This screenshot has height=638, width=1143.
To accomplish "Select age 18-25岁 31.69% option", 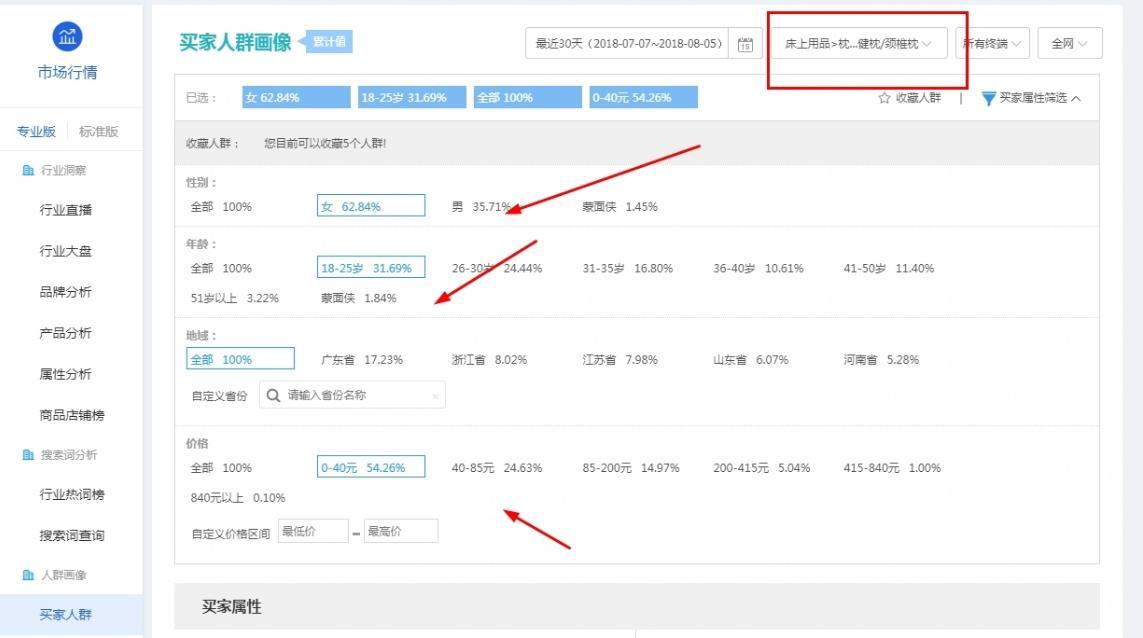I will (371, 268).
